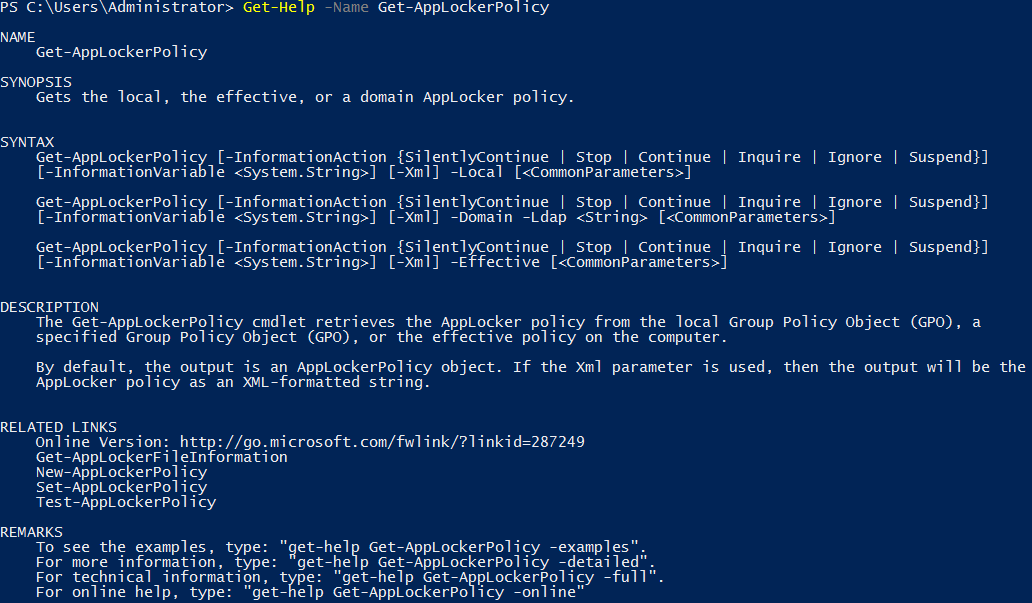
Task: Click the REMARKS section heading
Action: 32,532
